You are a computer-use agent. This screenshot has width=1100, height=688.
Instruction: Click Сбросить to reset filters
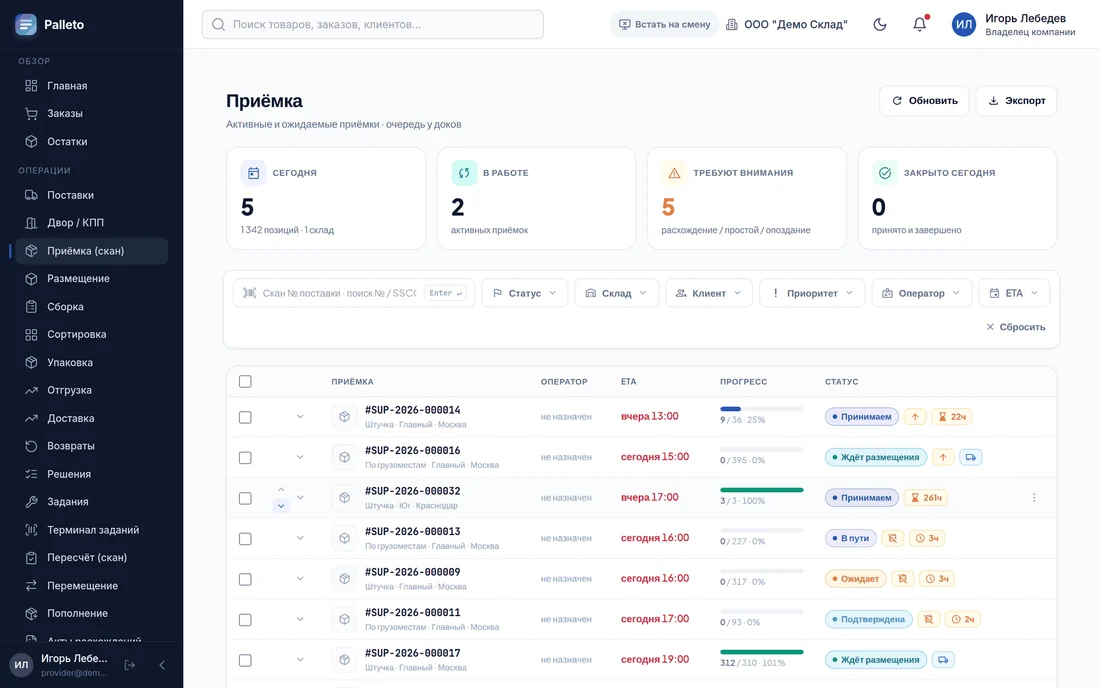tap(1015, 327)
